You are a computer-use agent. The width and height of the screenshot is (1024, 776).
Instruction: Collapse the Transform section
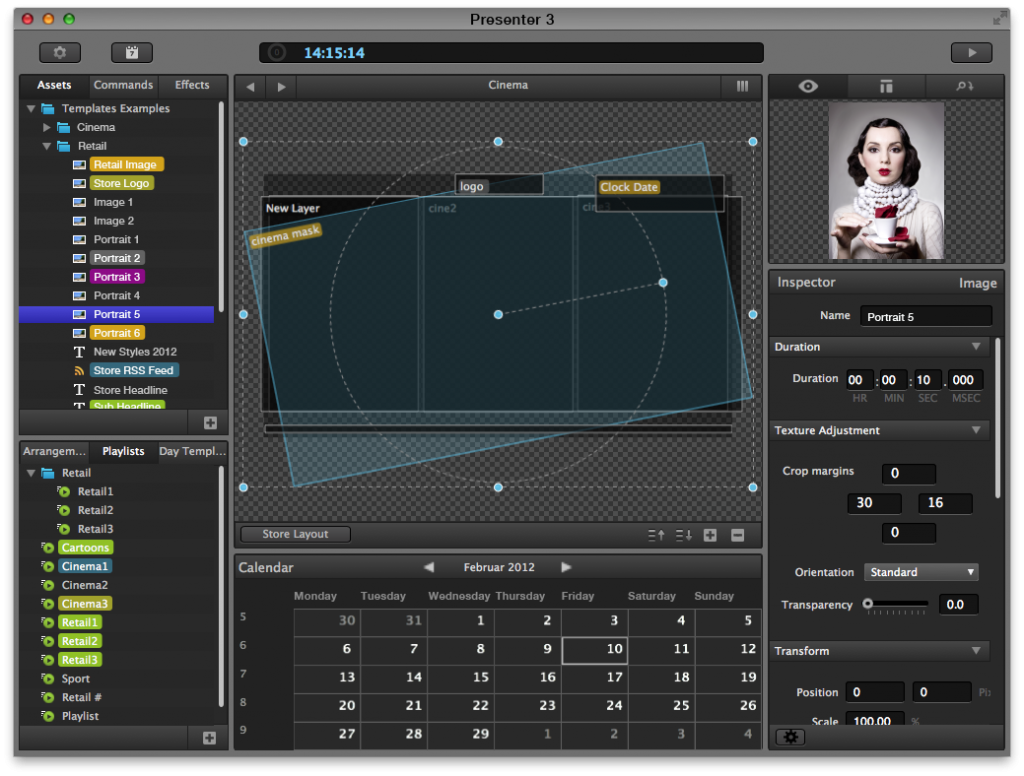[976, 651]
